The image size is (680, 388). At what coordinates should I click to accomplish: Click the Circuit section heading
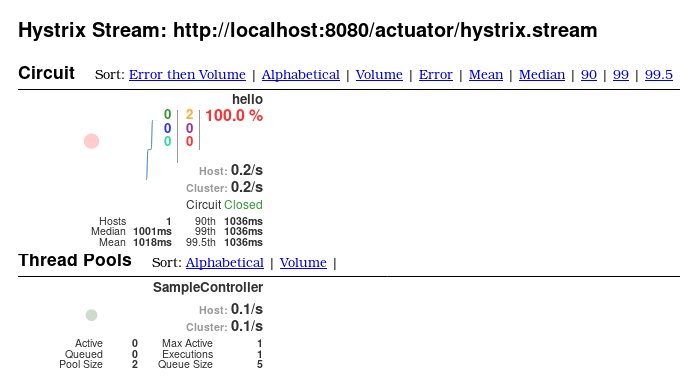[46, 73]
